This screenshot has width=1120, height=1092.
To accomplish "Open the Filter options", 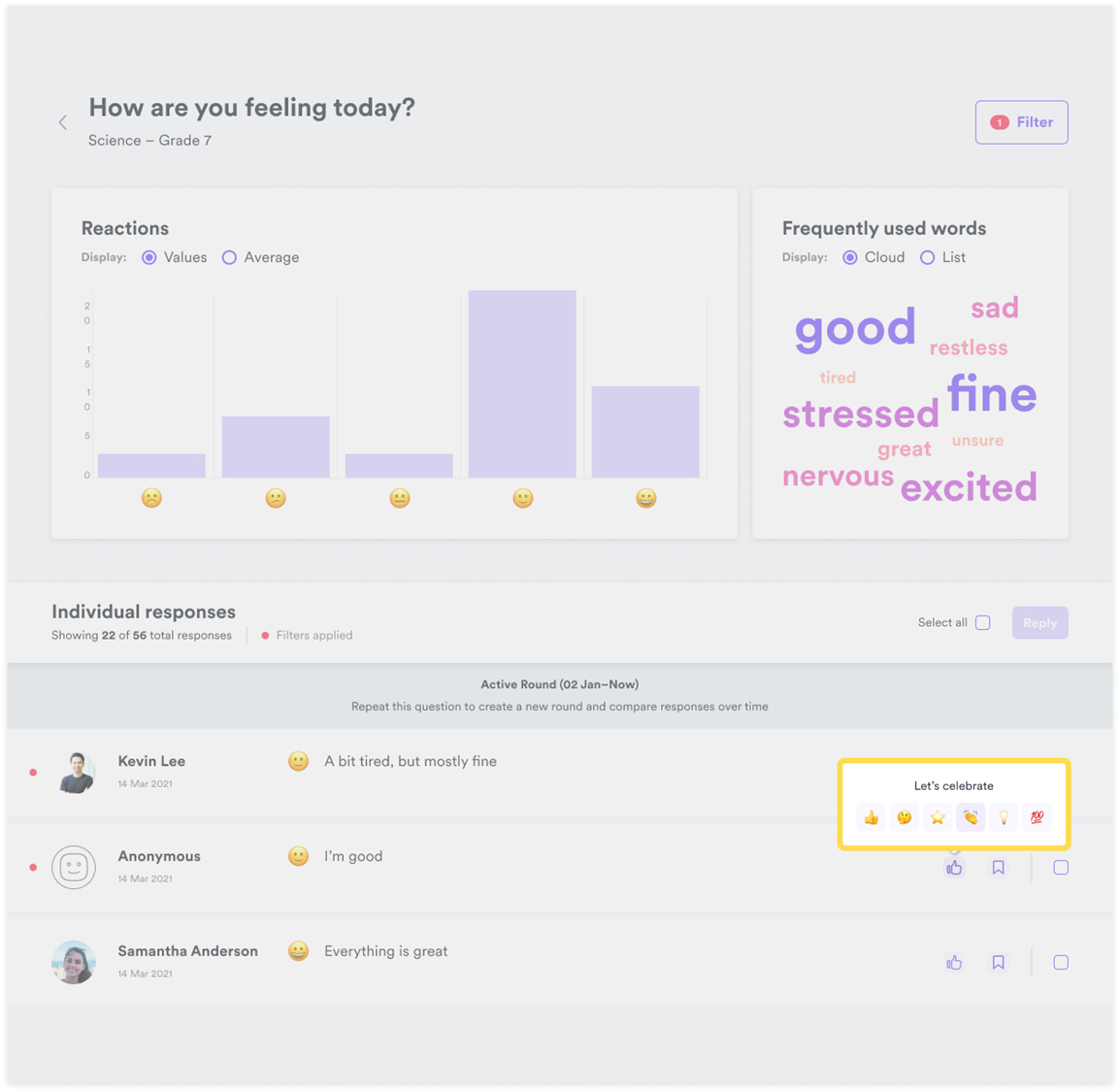I will coord(1021,122).
